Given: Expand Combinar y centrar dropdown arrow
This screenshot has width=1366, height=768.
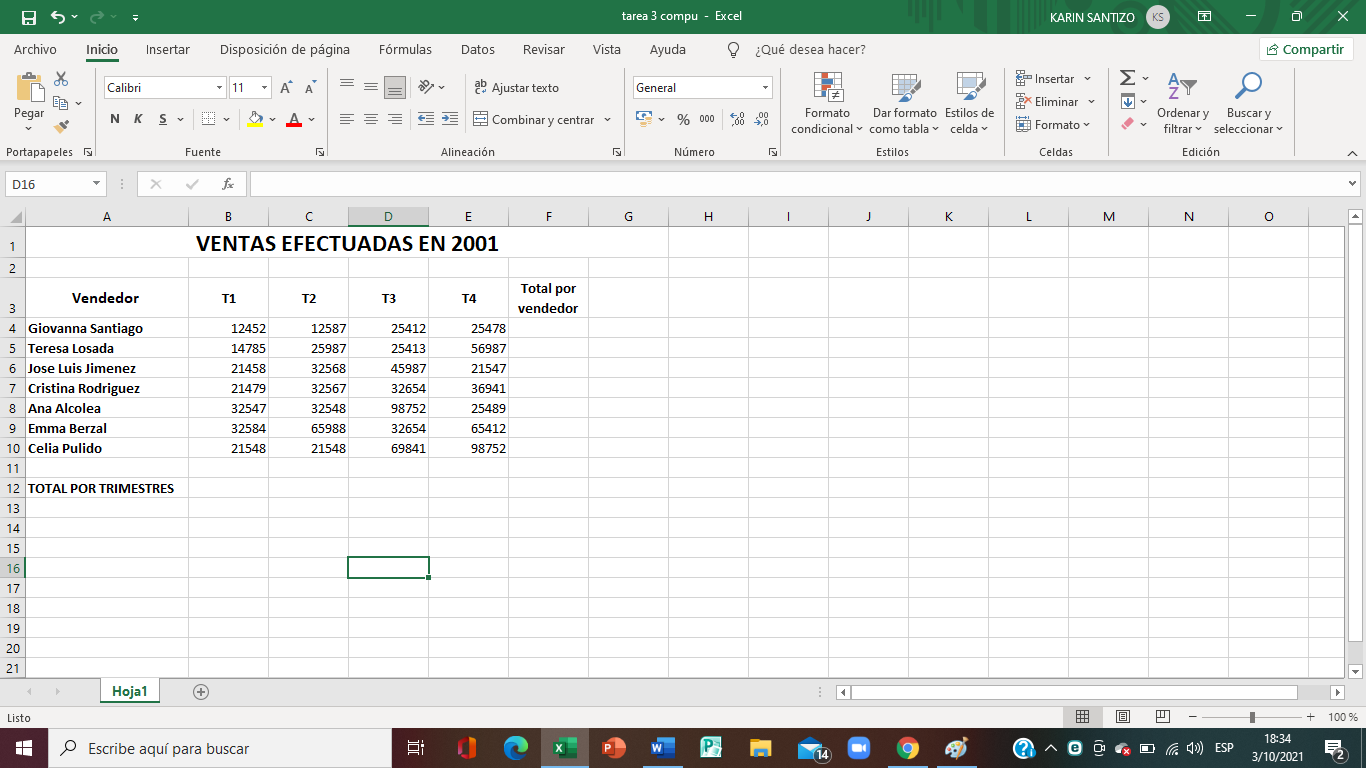Looking at the screenshot, I should [607, 119].
